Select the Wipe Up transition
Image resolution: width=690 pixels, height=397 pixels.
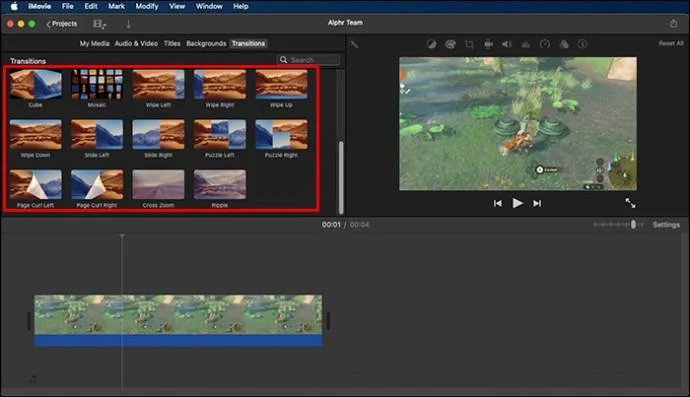[281, 85]
